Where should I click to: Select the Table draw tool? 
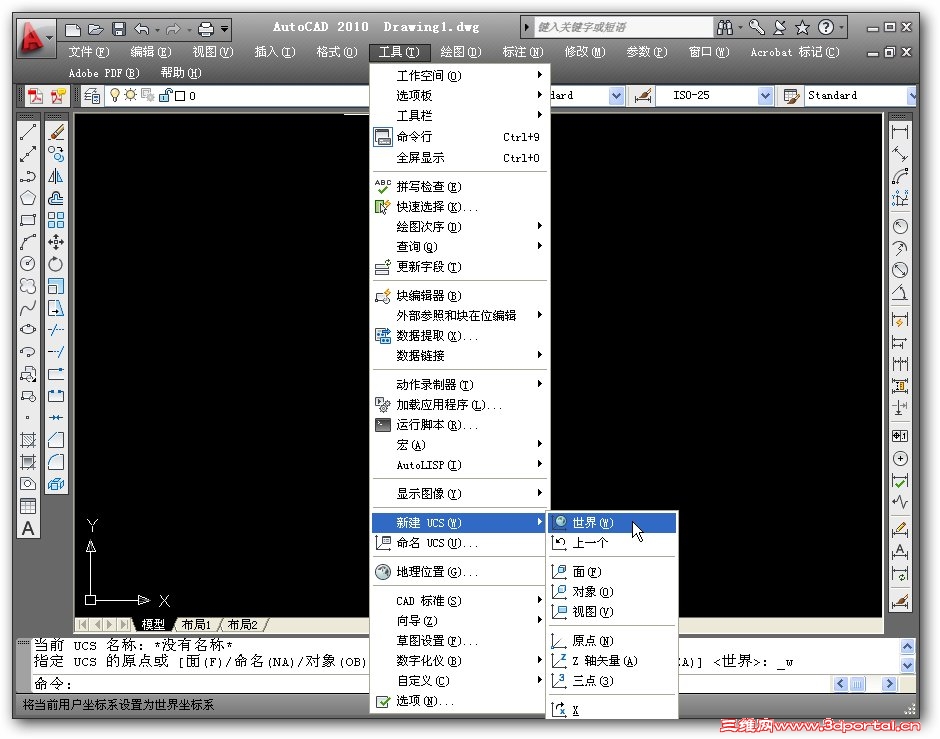click(x=28, y=506)
